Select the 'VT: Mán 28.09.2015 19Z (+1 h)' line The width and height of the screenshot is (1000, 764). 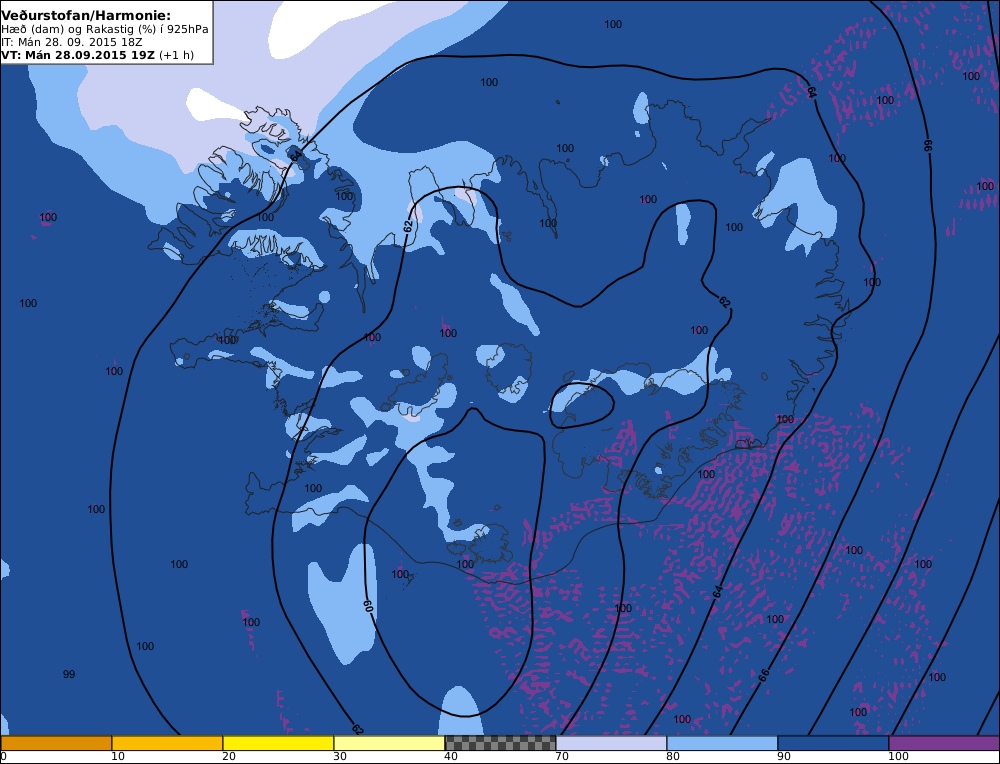[97, 55]
